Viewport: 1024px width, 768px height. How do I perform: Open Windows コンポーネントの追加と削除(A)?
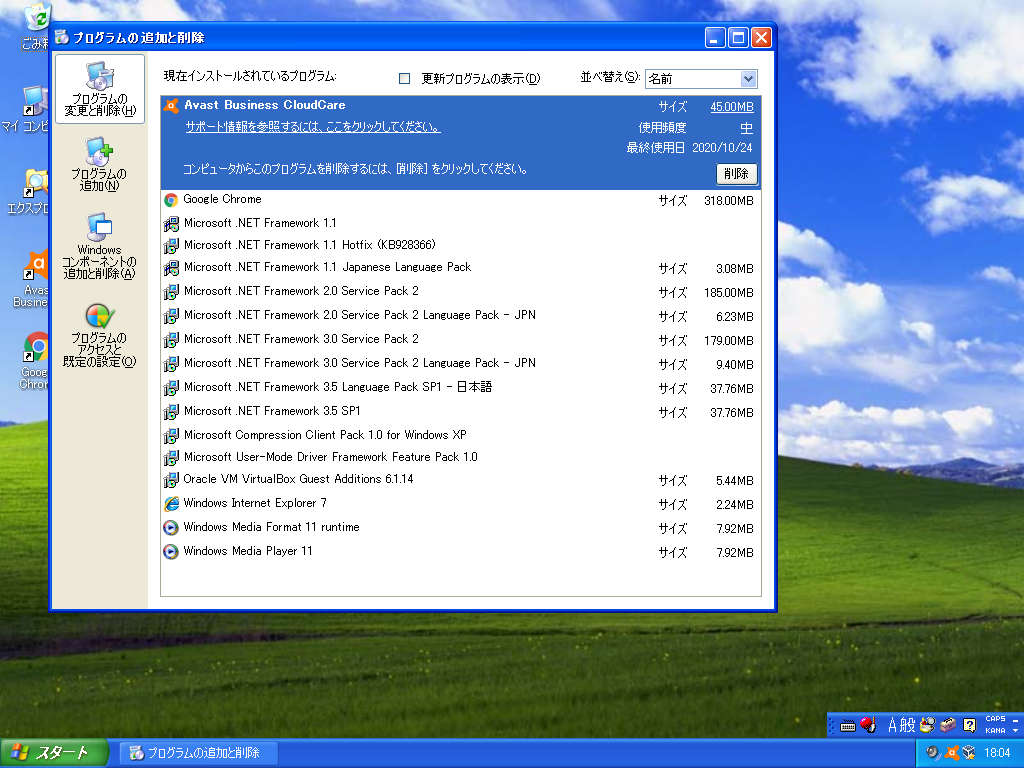tap(99, 246)
